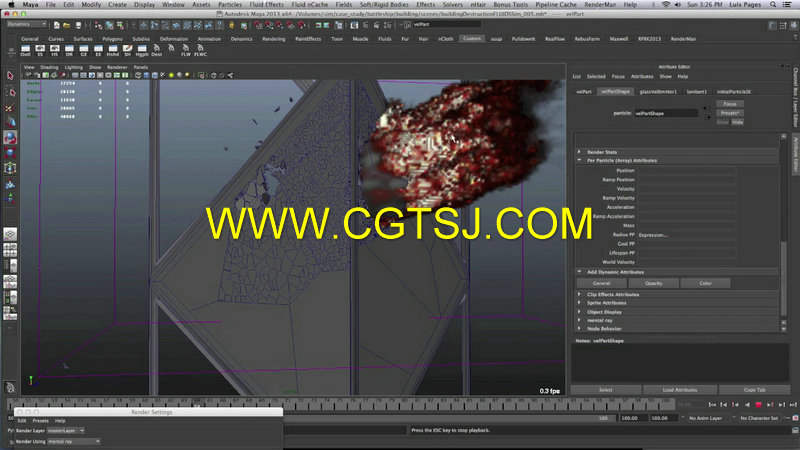Viewport: 800px width, 450px height.
Task: Click the Dest shelf icon
Action: click(x=157, y=50)
